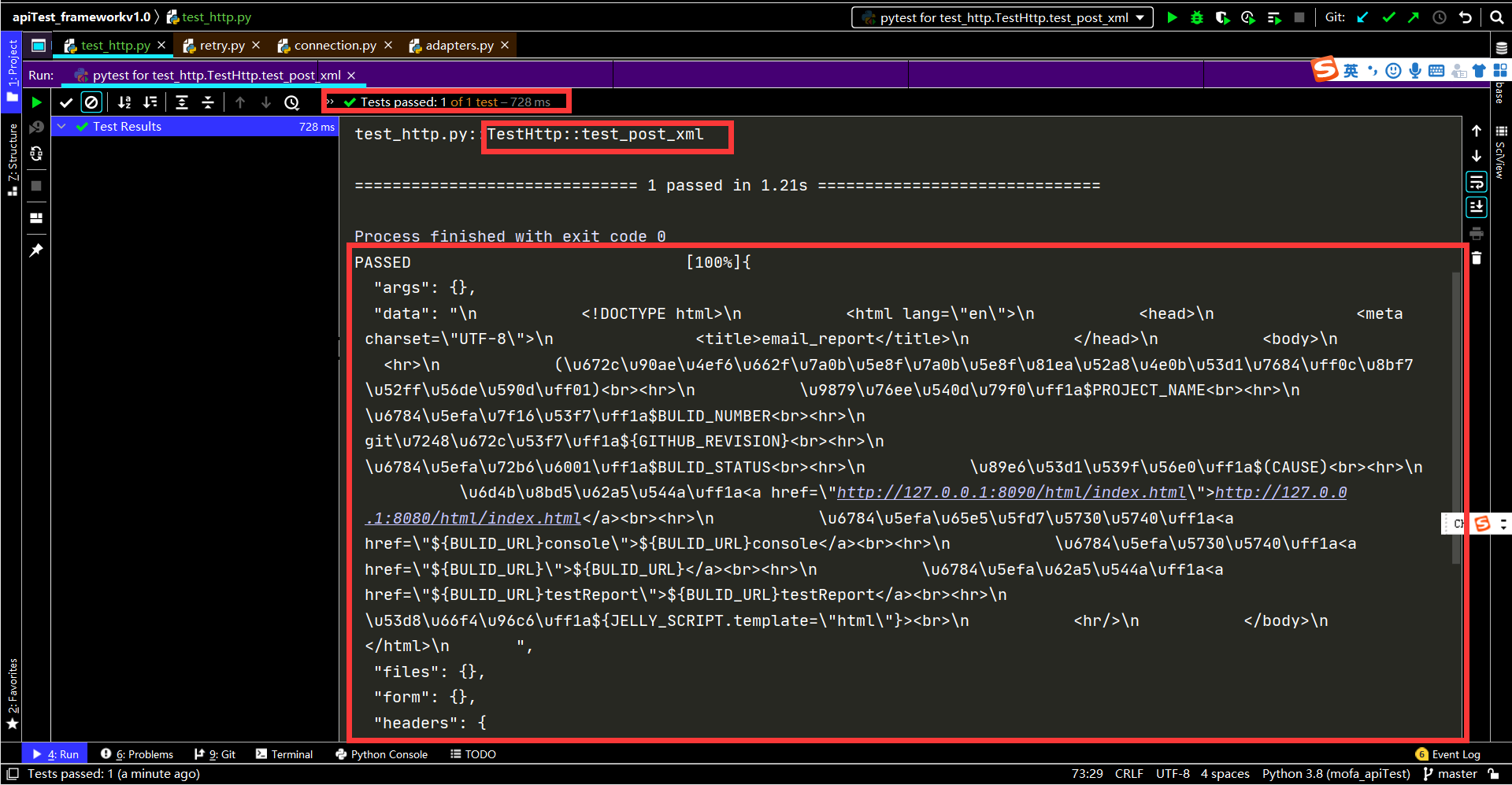
Task: Open the Structure tool window
Action: (x=12, y=159)
